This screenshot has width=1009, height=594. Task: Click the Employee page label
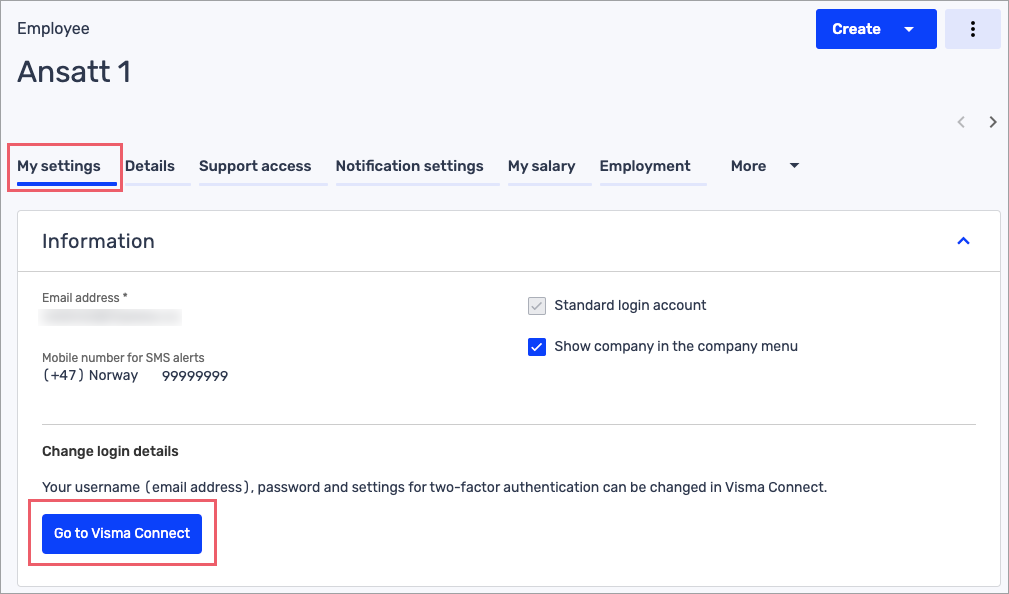[53, 28]
